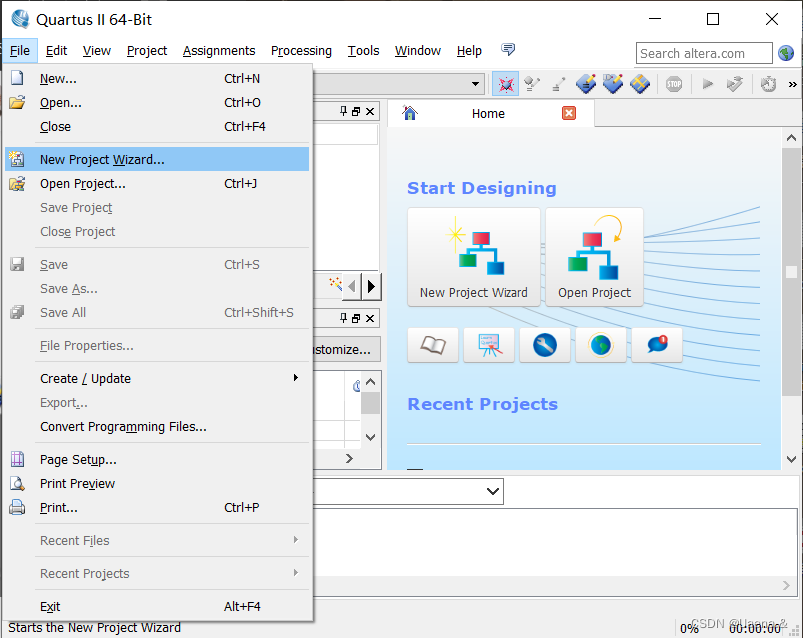803x638 pixels.
Task: Click the Page Setup icon
Action: [x=17, y=459]
